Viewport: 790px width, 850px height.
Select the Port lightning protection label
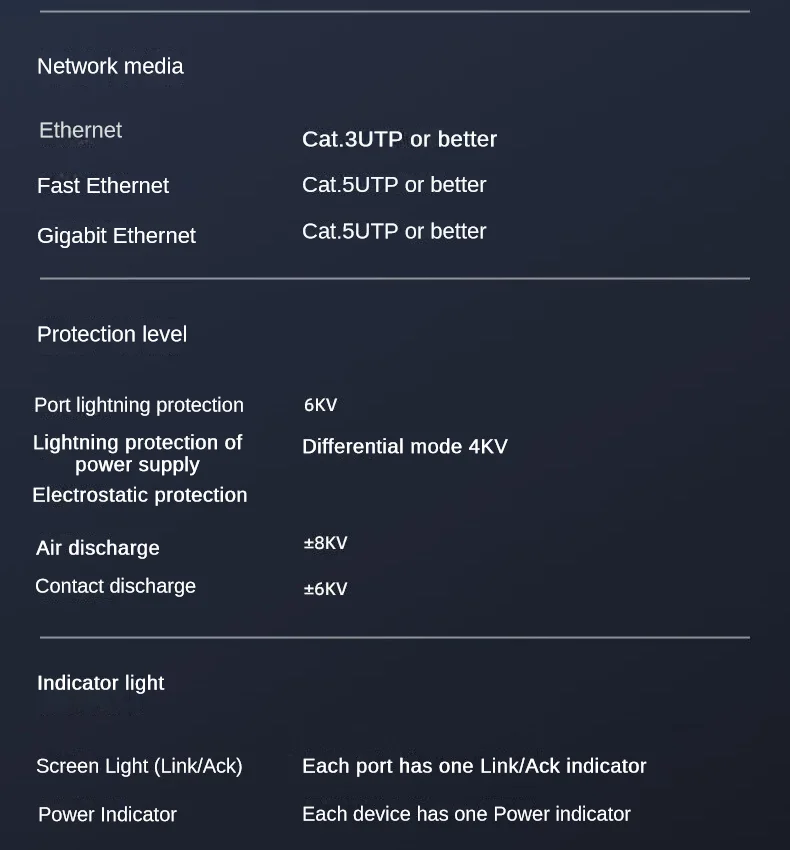139,405
